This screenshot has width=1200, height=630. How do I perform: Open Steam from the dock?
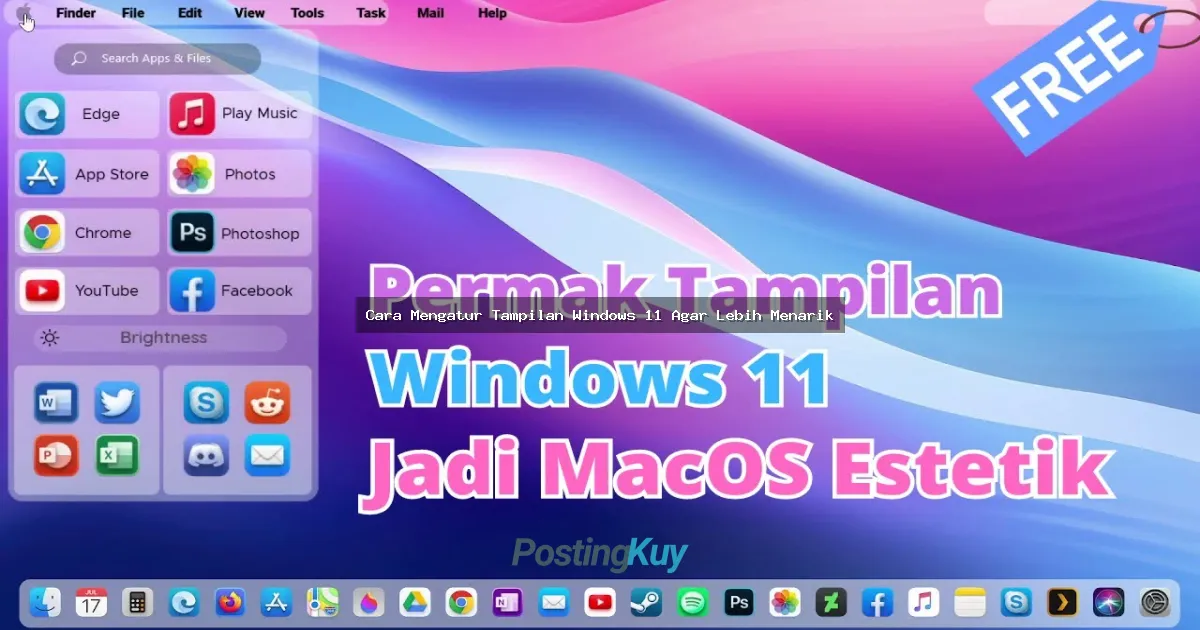pos(646,602)
